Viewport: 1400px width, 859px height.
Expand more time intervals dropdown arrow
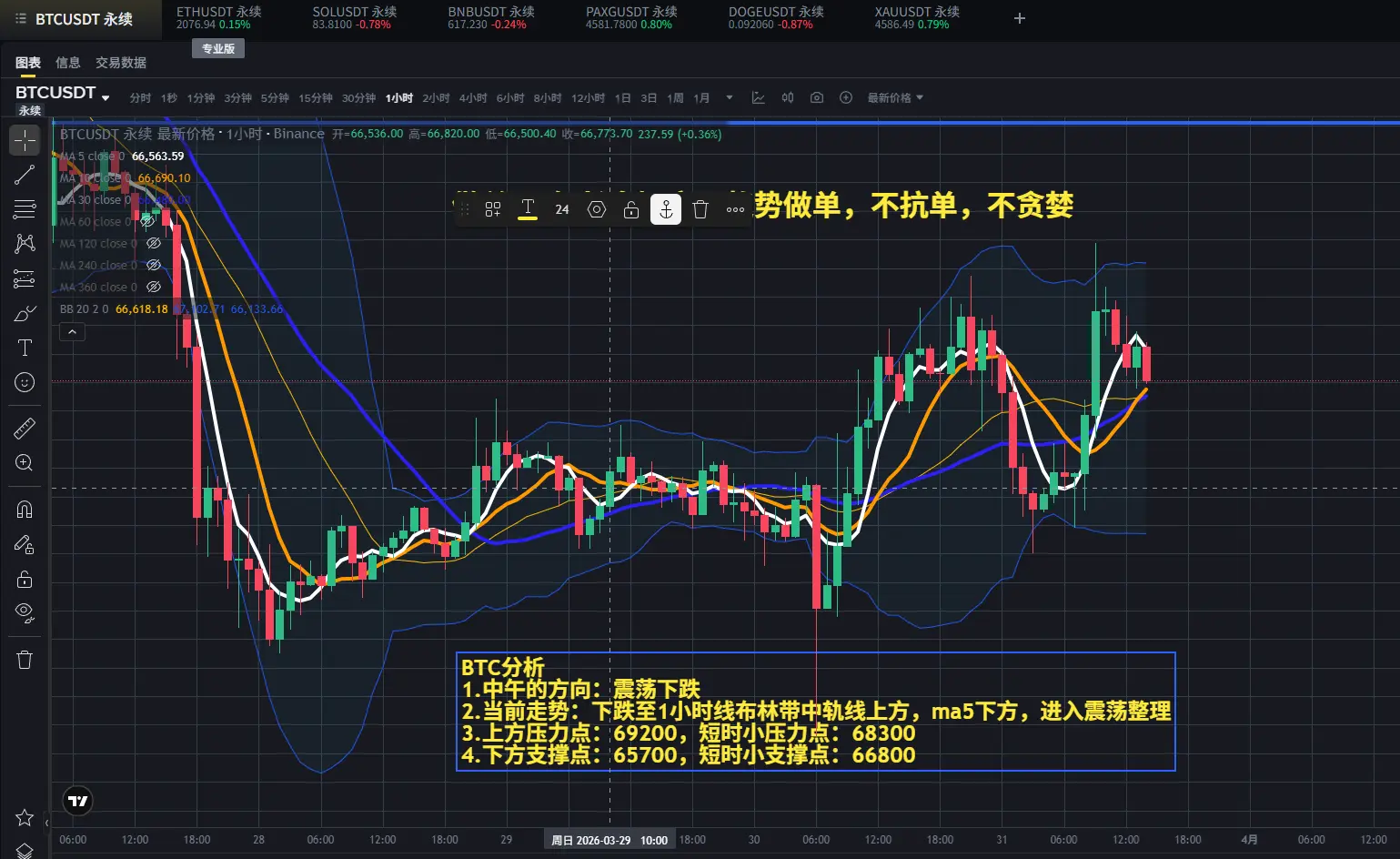tap(729, 97)
